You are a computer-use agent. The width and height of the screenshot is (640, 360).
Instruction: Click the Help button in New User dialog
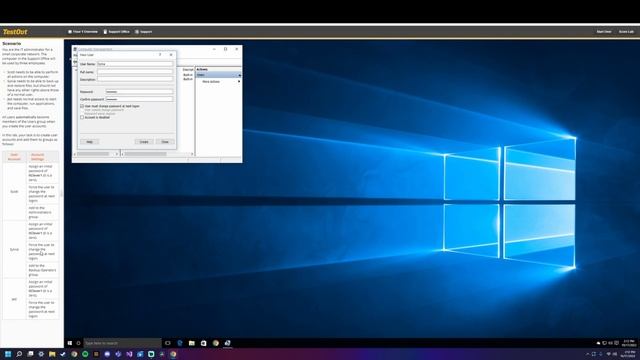tap(89, 142)
